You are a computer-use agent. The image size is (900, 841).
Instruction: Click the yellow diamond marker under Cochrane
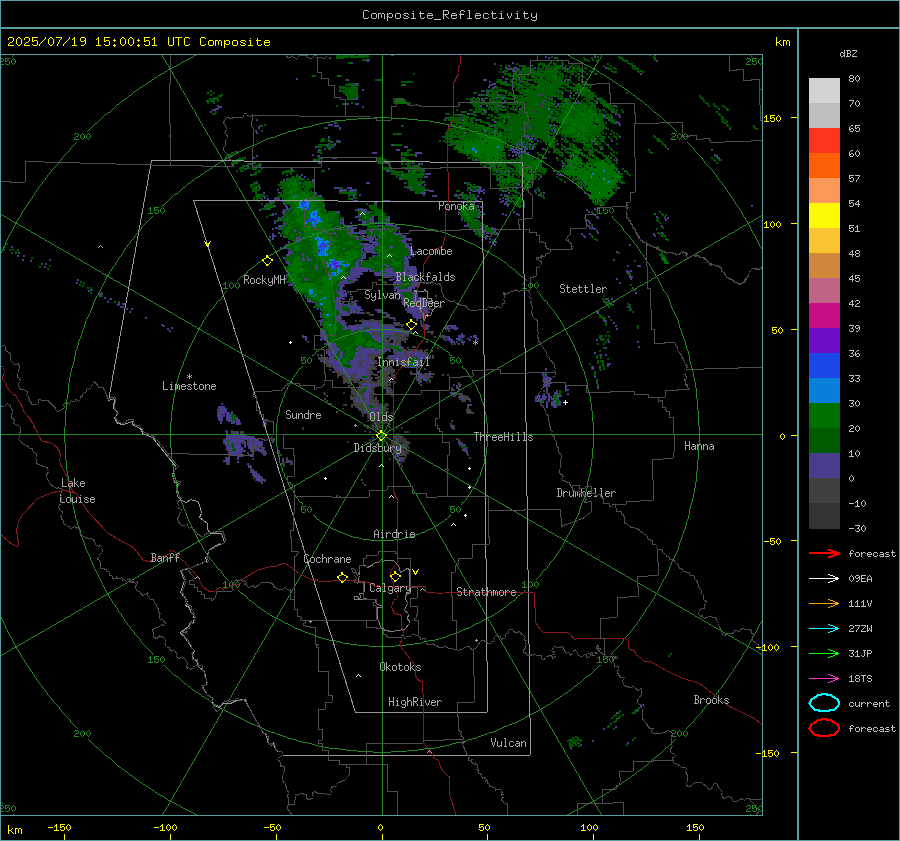pos(343,578)
